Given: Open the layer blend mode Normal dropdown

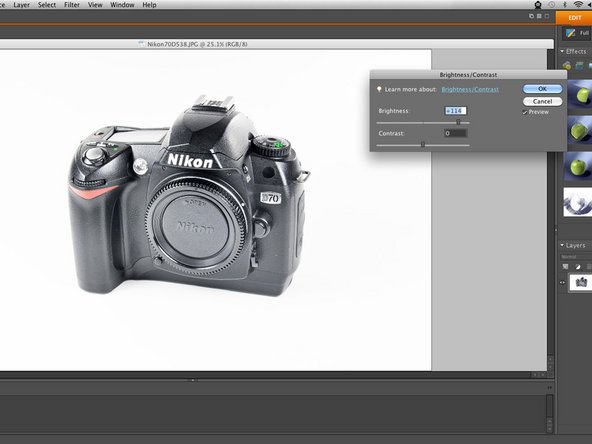Looking at the screenshot, I should [x=576, y=257].
